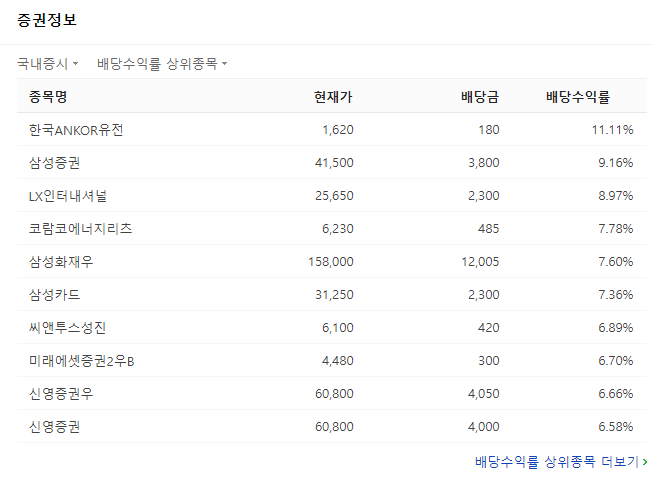Select price 1,620 for 한국ANKOR유전
Viewport: 652px width, 478px height.
click(338, 130)
